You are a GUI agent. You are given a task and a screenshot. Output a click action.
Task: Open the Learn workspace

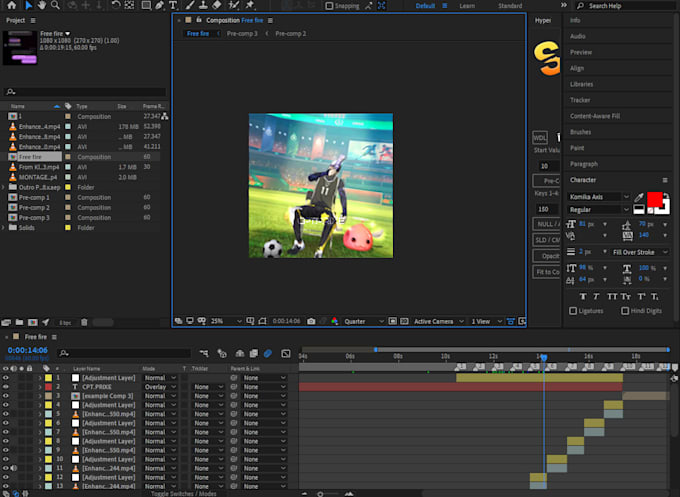(467, 6)
